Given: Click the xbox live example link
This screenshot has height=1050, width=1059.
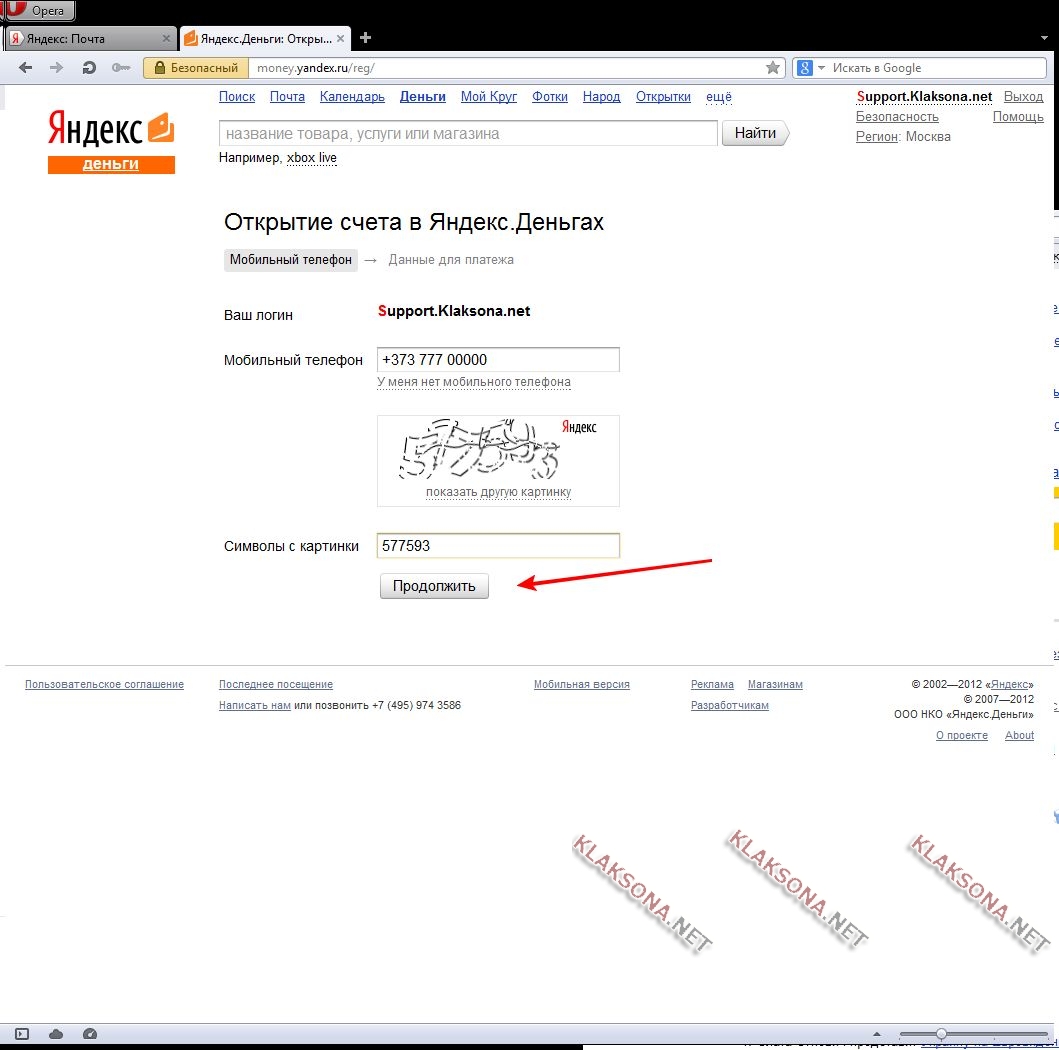Looking at the screenshot, I should (x=311, y=157).
